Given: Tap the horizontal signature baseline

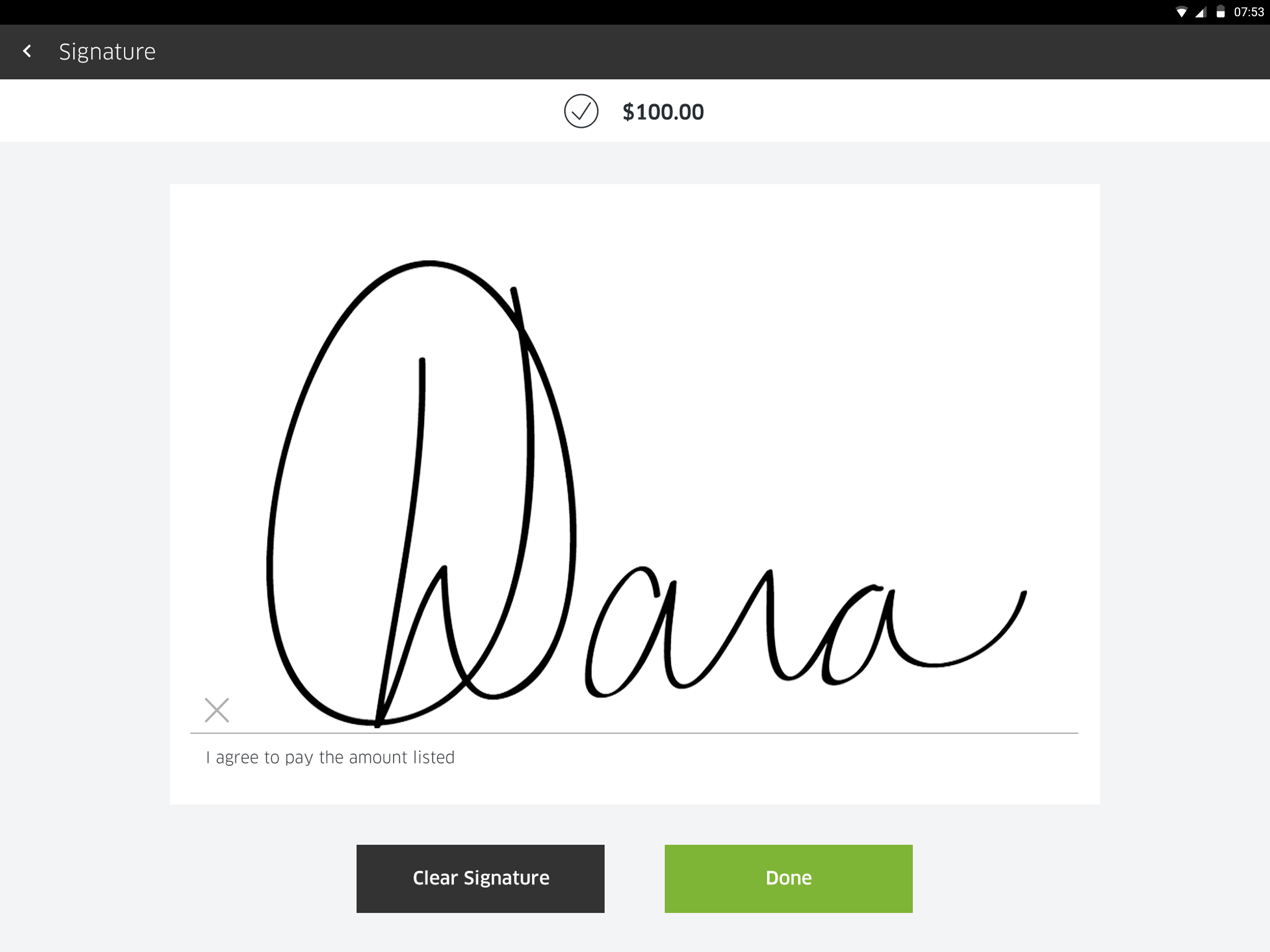Looking at the screenshot, I should coord(635,733).
